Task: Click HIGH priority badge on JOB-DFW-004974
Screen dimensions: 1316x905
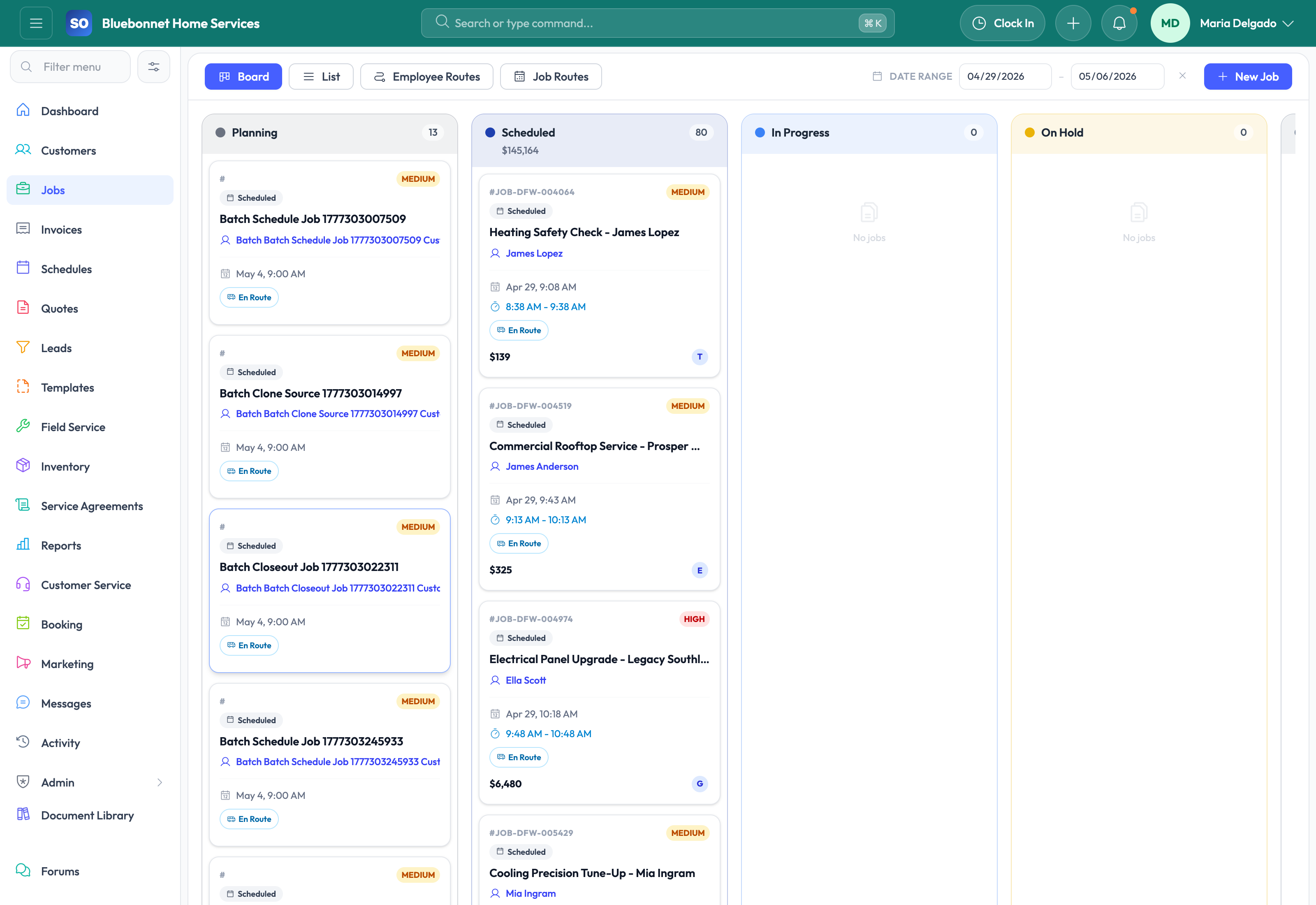Action: coord(694,619)
